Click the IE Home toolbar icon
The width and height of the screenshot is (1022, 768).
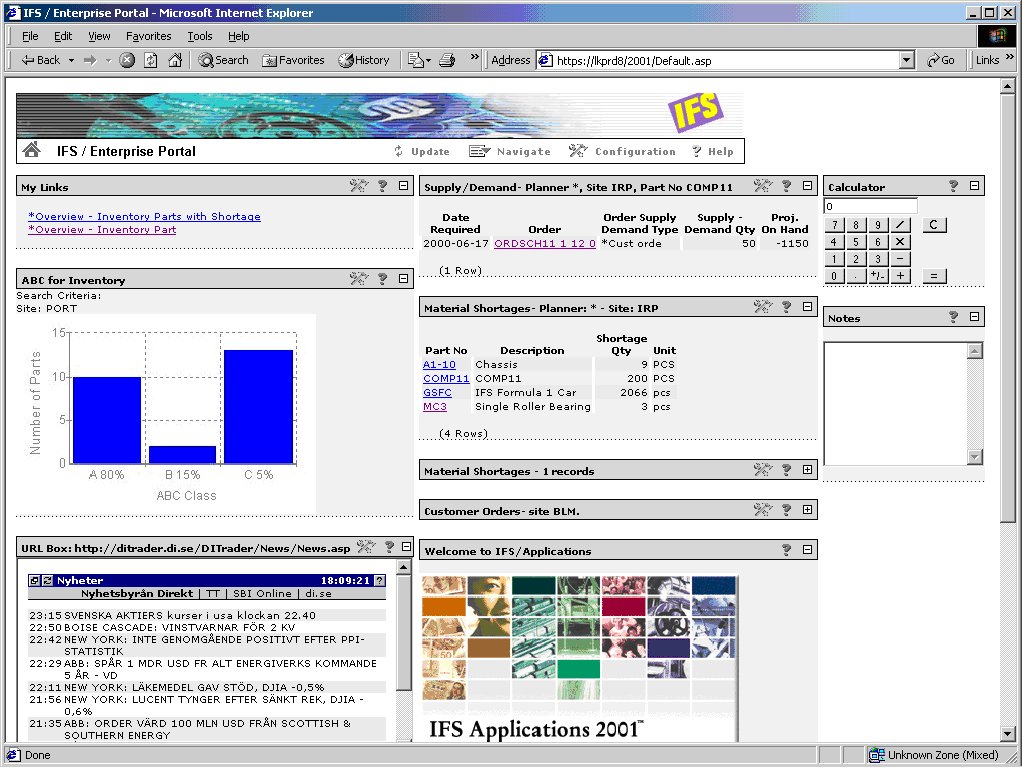(x=175, y=61)
